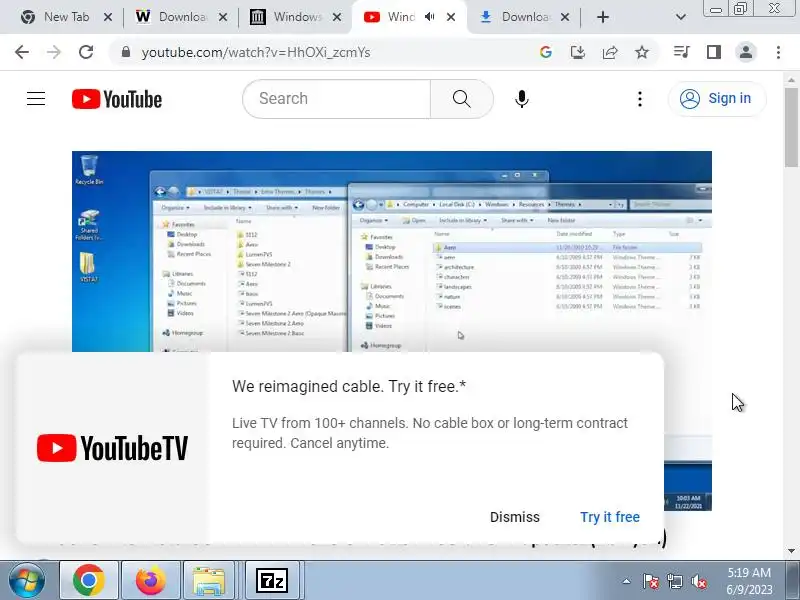The image size is (800, 600).
Task: Open a new browser tab
Action: tap(603, 17)
